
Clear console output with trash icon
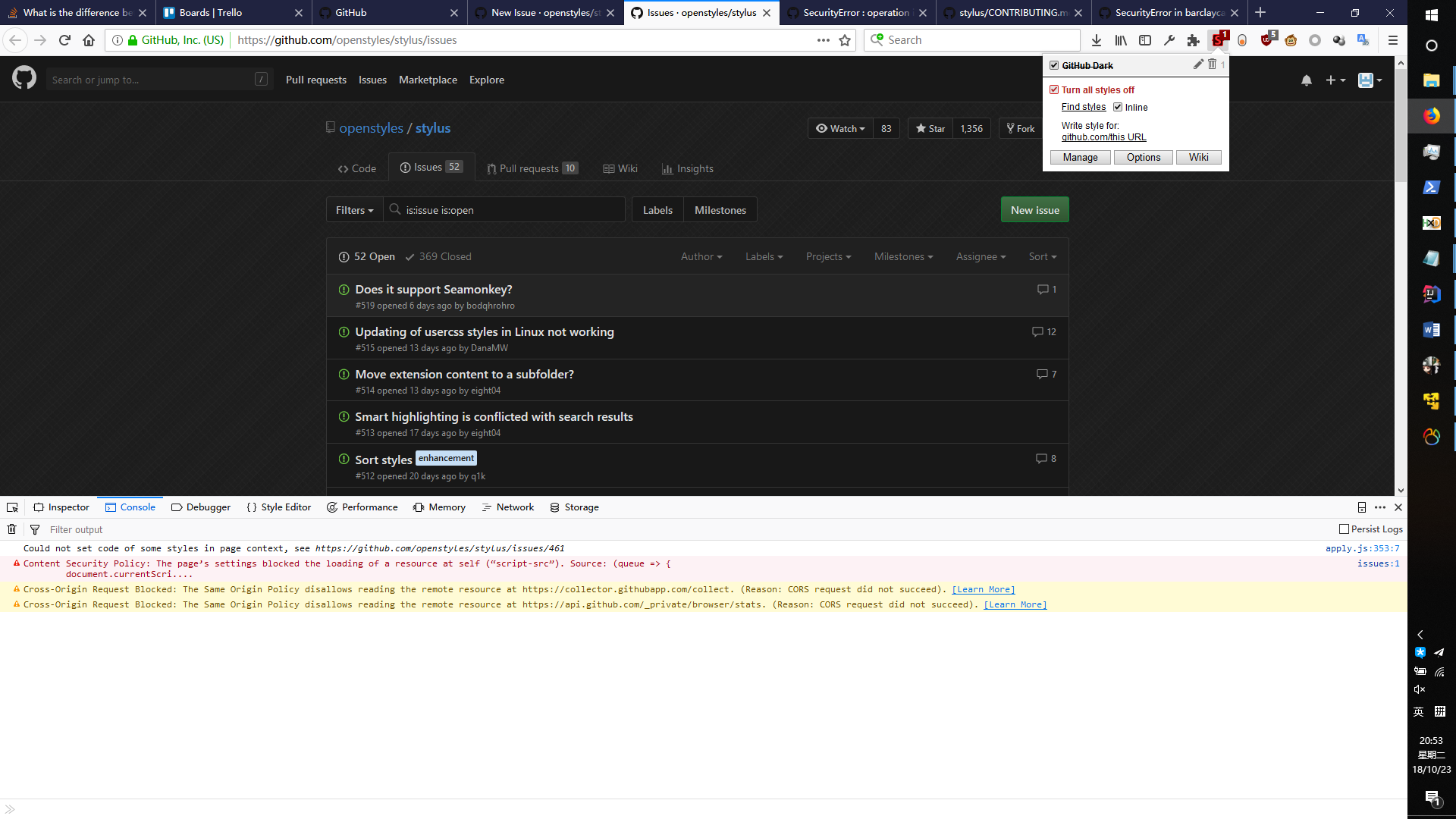12,529
